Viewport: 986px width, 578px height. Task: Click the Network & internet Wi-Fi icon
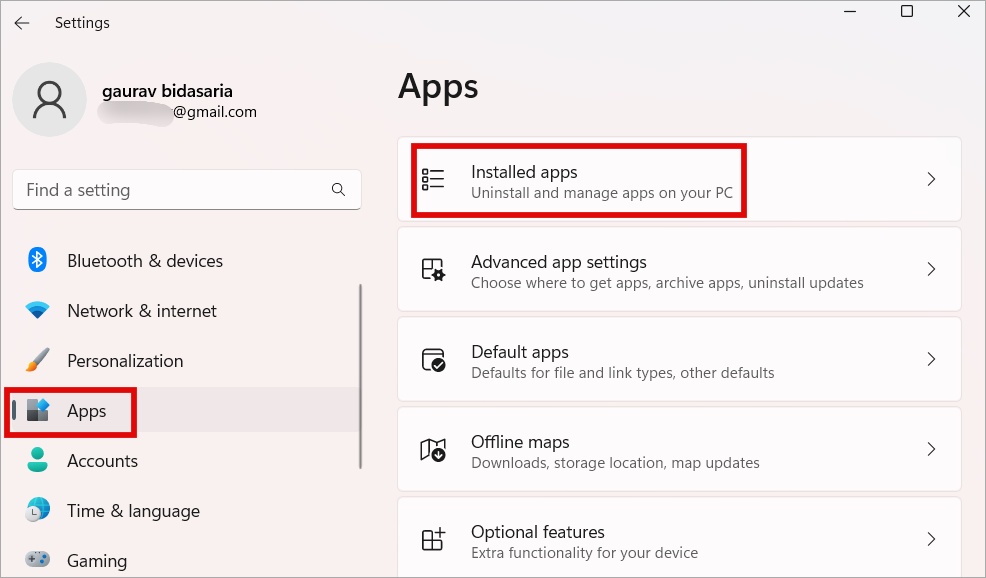pos(38,311)
